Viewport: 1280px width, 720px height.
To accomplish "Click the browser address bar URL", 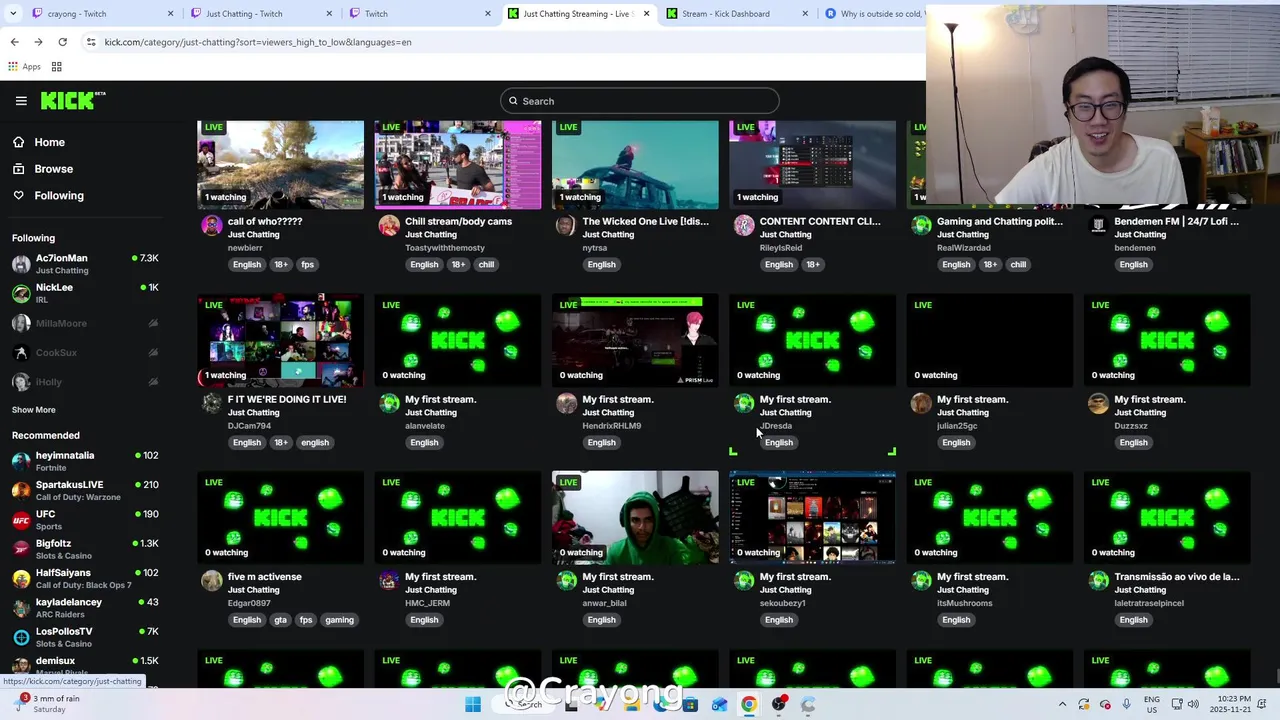I will click(258, 42).
